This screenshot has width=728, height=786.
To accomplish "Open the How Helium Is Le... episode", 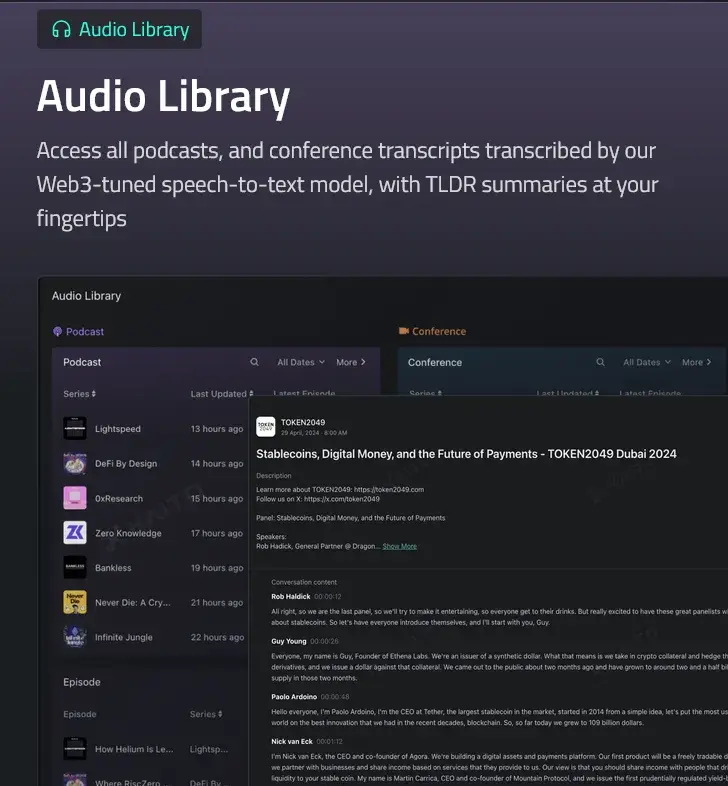I will (x=134, y=749).
